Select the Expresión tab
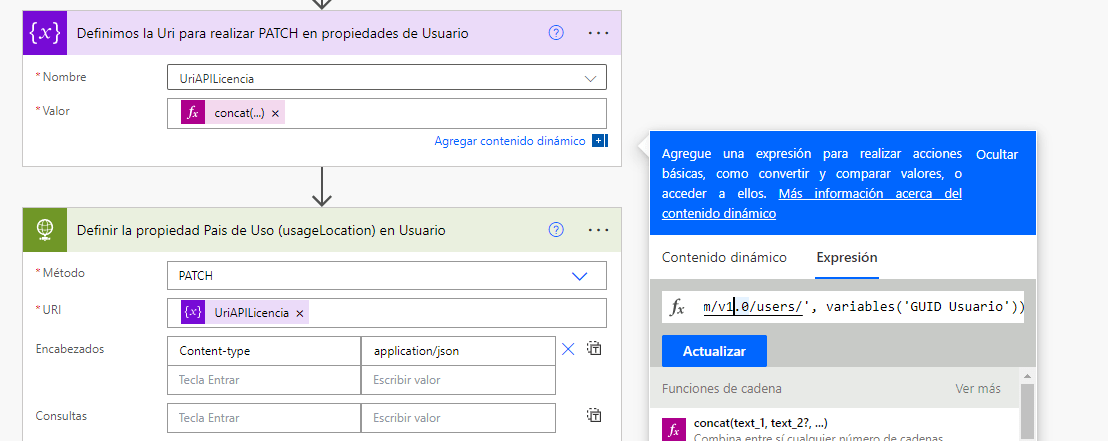Image resolution: width=1108 pixels, height=441 pixels. tap(847, 257)
